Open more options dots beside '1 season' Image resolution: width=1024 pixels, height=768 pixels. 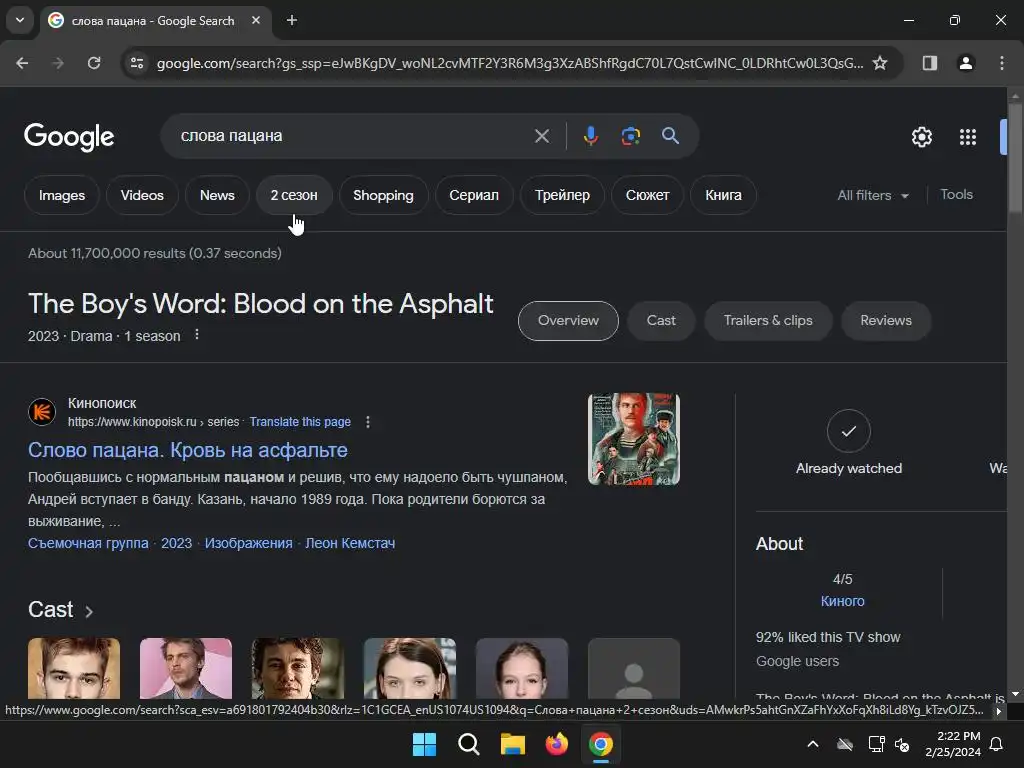click(197, 335)
